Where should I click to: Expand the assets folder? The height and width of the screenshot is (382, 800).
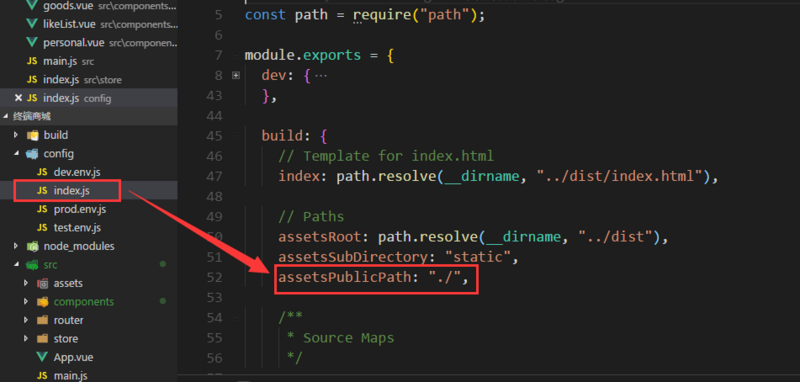(26, 283)
